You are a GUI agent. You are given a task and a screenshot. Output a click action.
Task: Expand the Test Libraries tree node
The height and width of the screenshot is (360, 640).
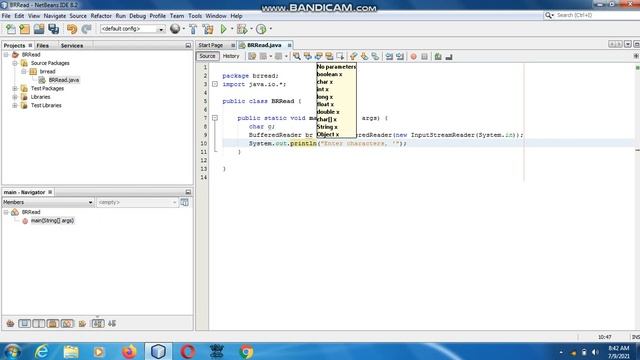(15, 106)
